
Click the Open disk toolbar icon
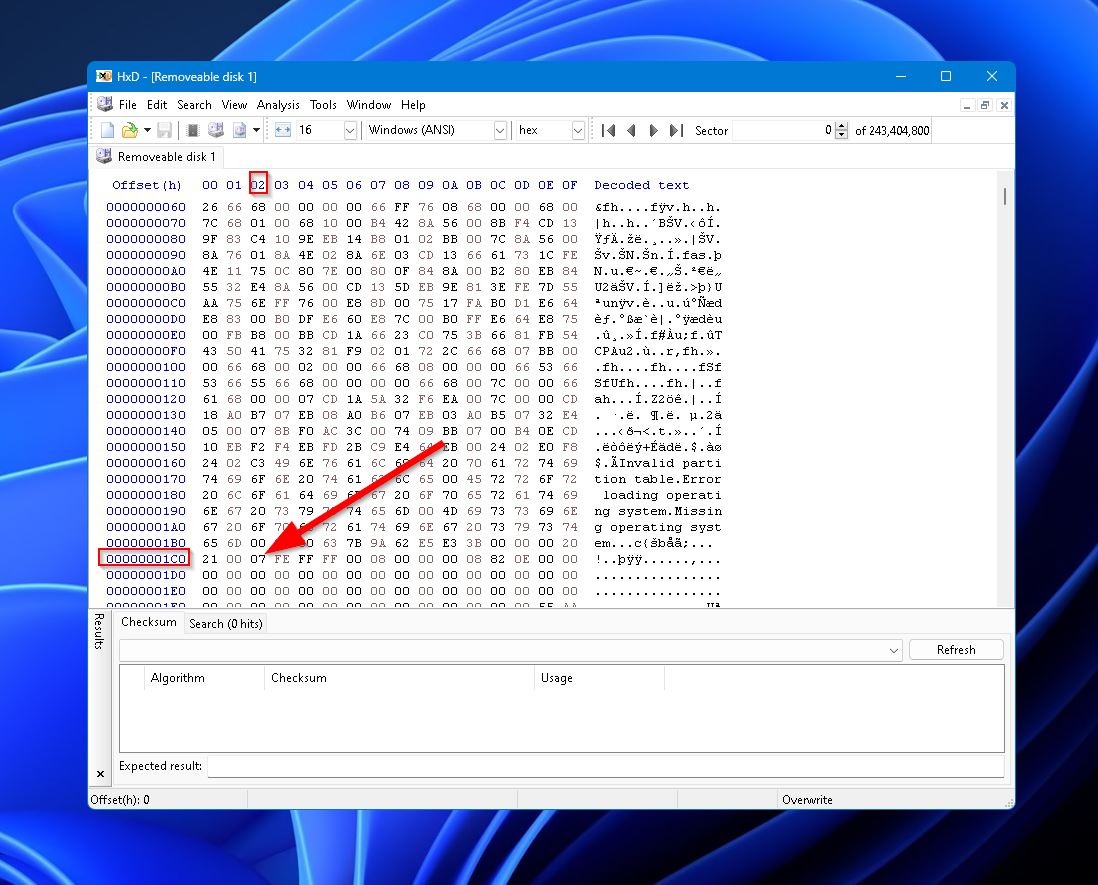(215, 130)
